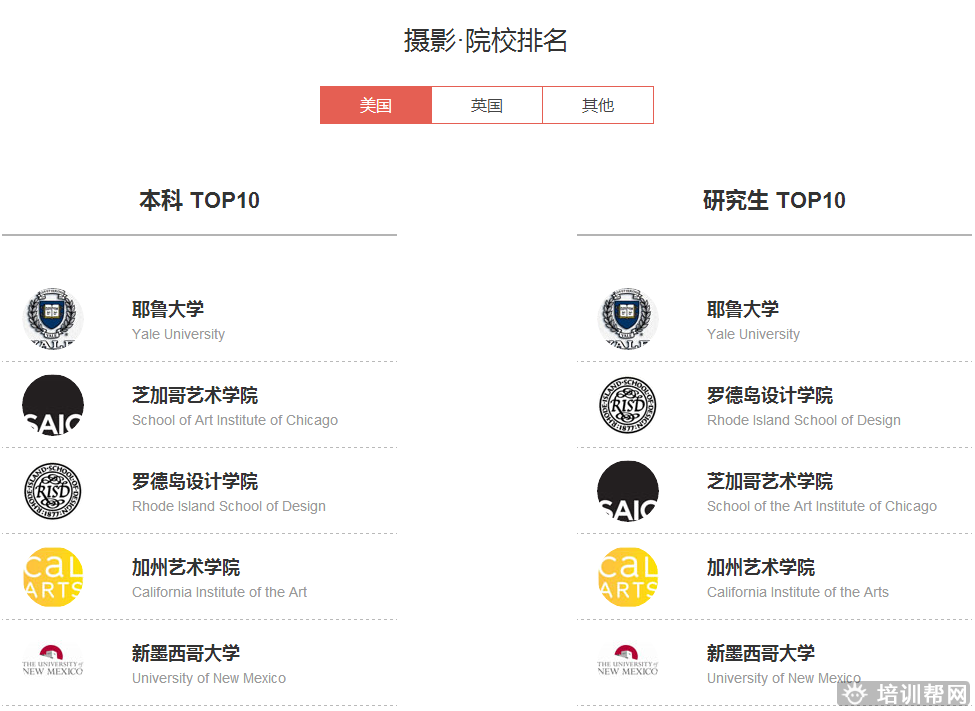Select the 美国 tab
975x711 pixels.
[x=376, y=105]
